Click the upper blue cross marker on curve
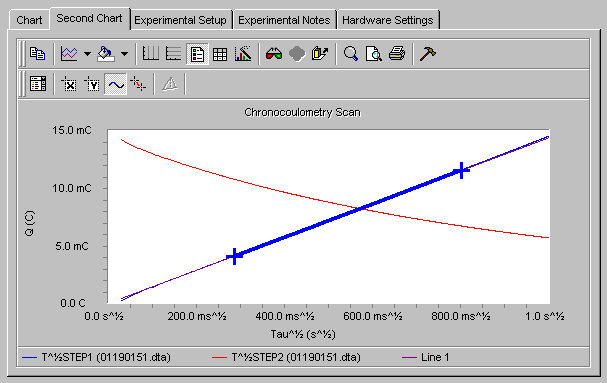This screenshot has height=383, width=607. pyautogui.click(x=461, y=170)
